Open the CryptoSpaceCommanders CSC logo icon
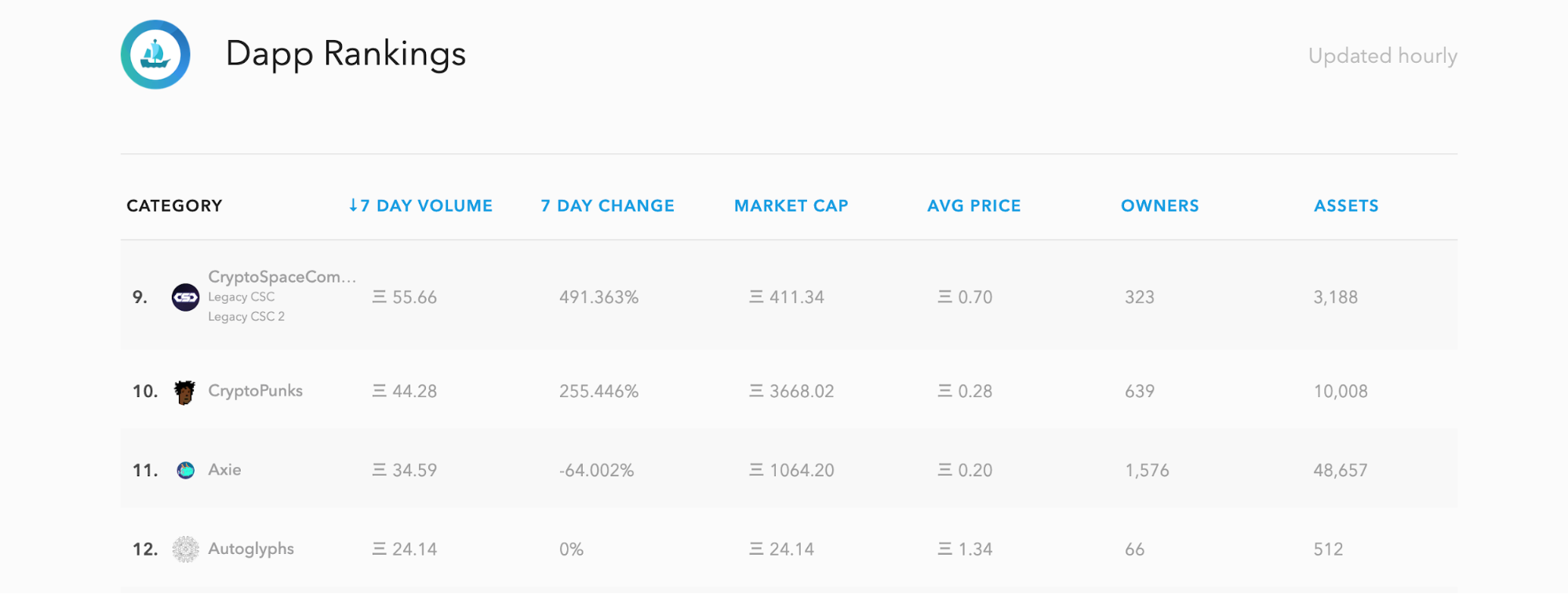 click(185, 297)
